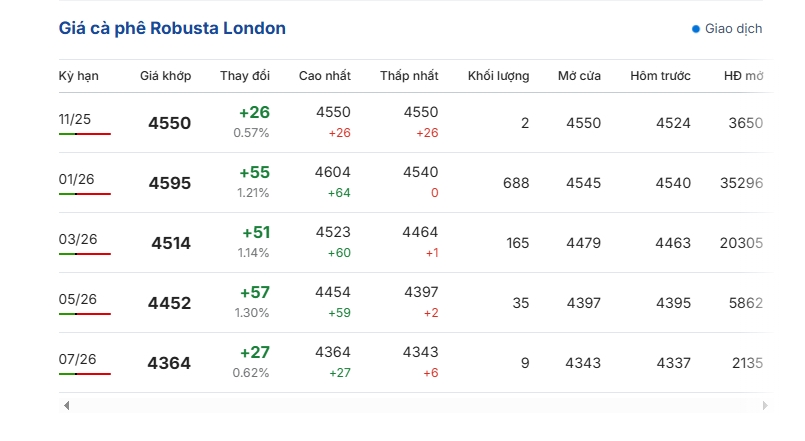Select the Kỳ hạn column header

click(79, 76)
